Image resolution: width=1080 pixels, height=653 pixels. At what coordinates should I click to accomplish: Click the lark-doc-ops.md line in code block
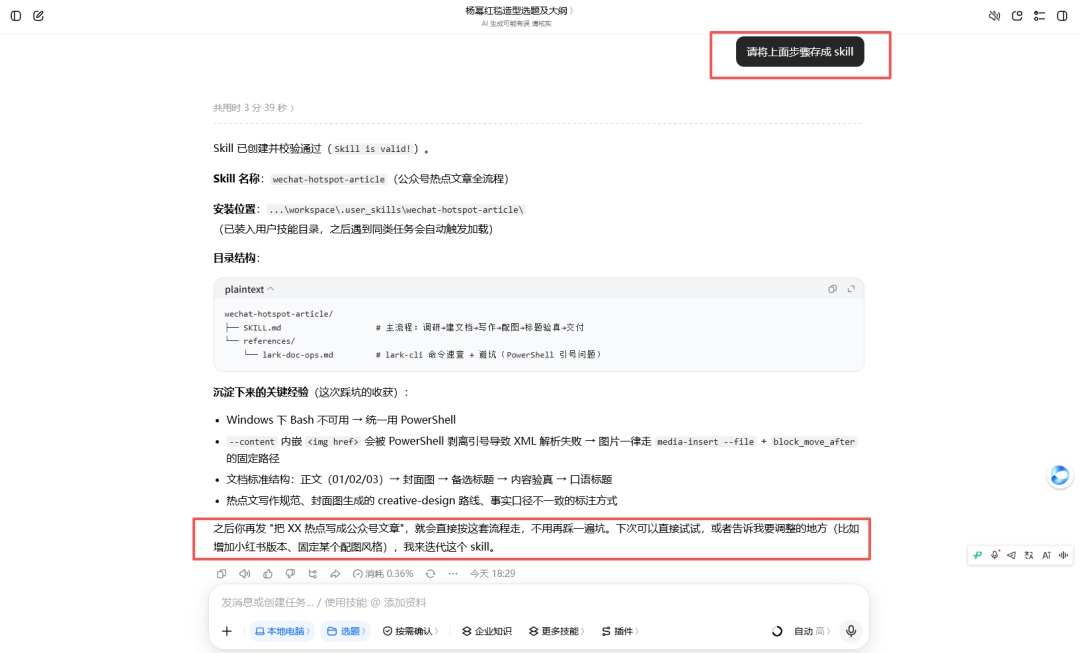(298, 355)
